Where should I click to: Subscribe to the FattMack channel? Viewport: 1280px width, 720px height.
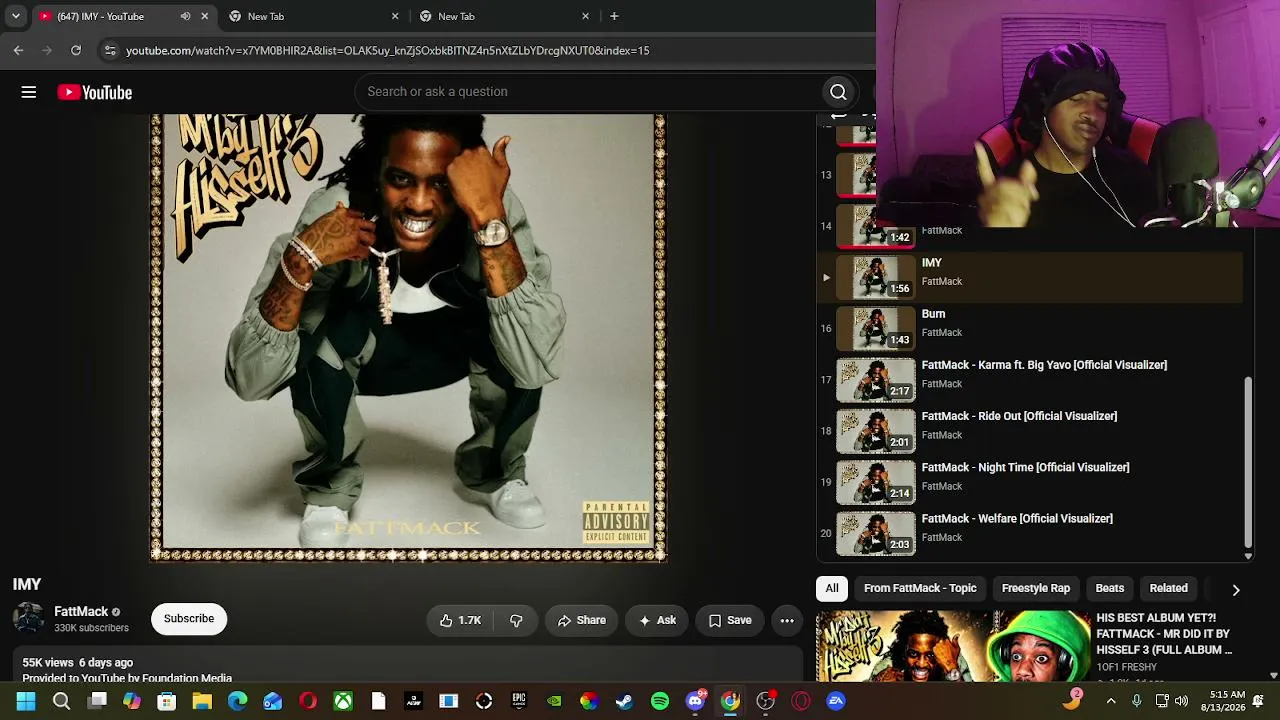pyautogui.click(x=189, y=619)
